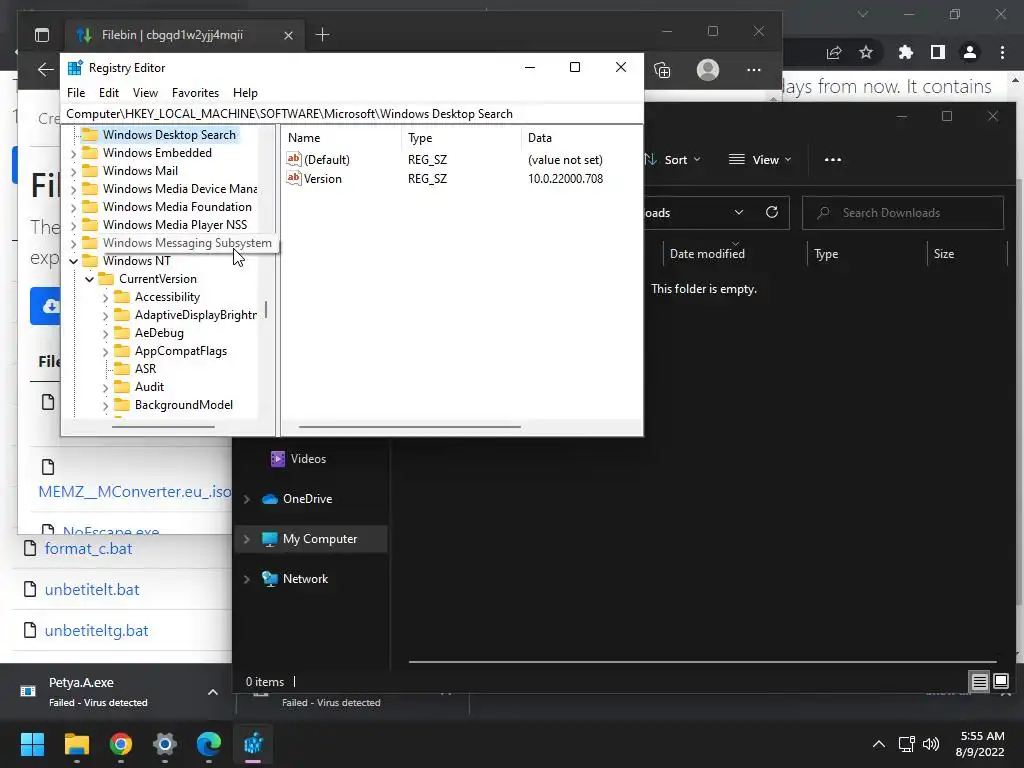
Task: Open the View menu in Registry Editor
Action: point(145,93)
